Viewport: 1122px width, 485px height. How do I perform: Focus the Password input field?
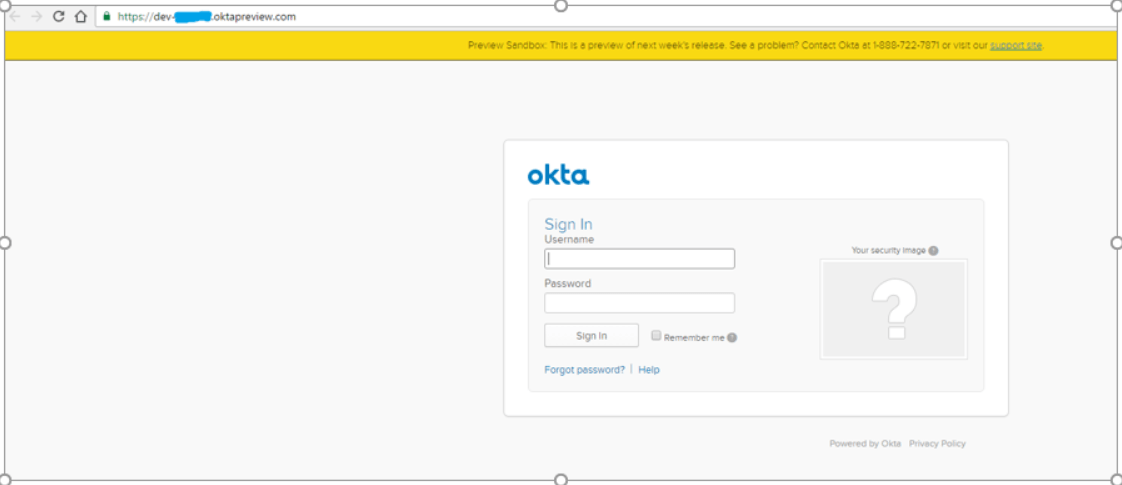click(x=639, y=303)
